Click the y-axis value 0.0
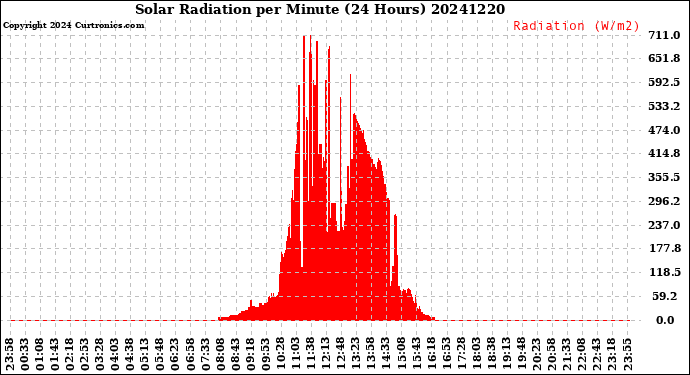Viewport: 690px width, 375px height. [x=665, y=320]
